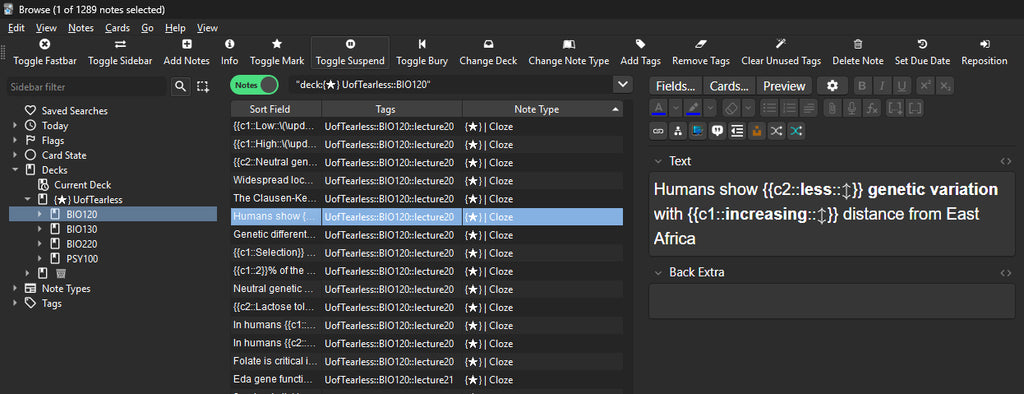Open Set Due Date from toolbar
The width and height of the screenshot is (1024, 394).
[922, 52]
